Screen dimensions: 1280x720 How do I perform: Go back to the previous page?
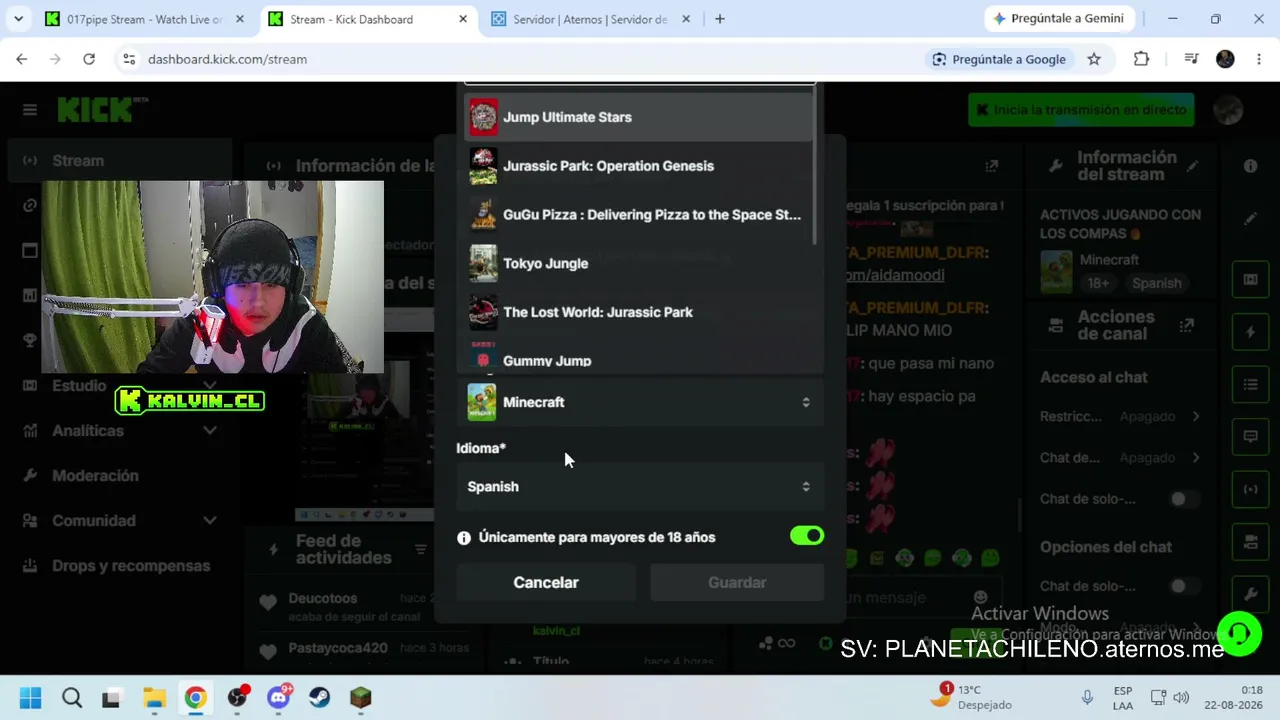[x=22, y=59]
